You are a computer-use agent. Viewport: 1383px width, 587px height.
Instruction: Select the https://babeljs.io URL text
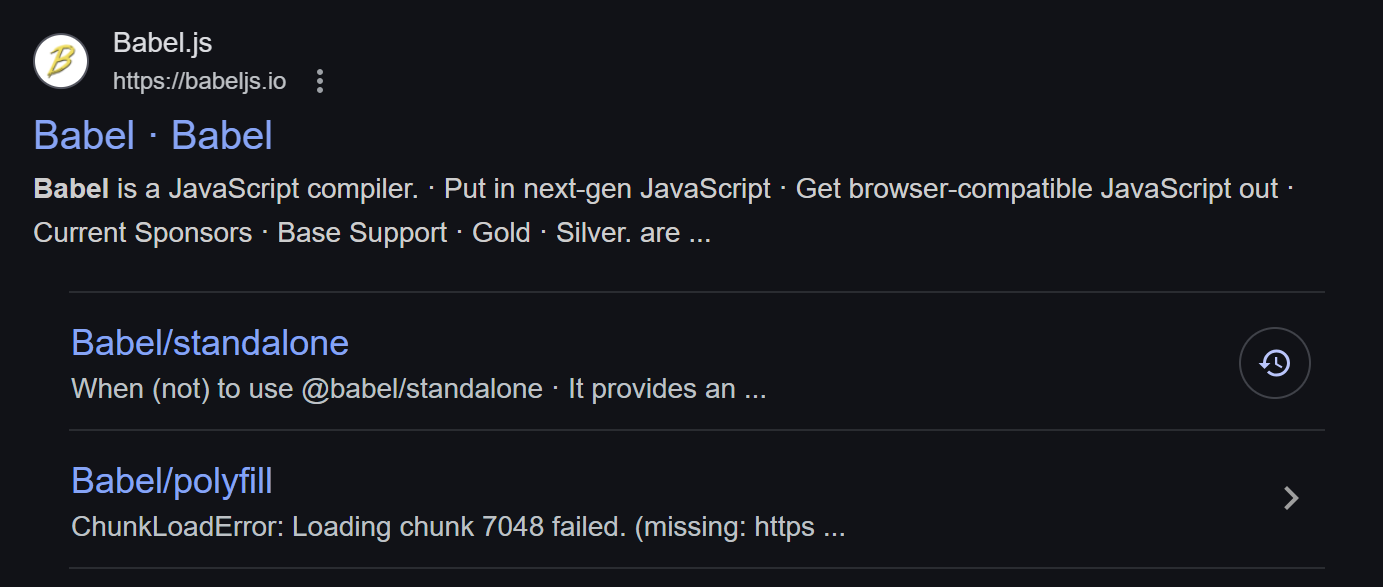pyautogui.click(x=199, y=81)
